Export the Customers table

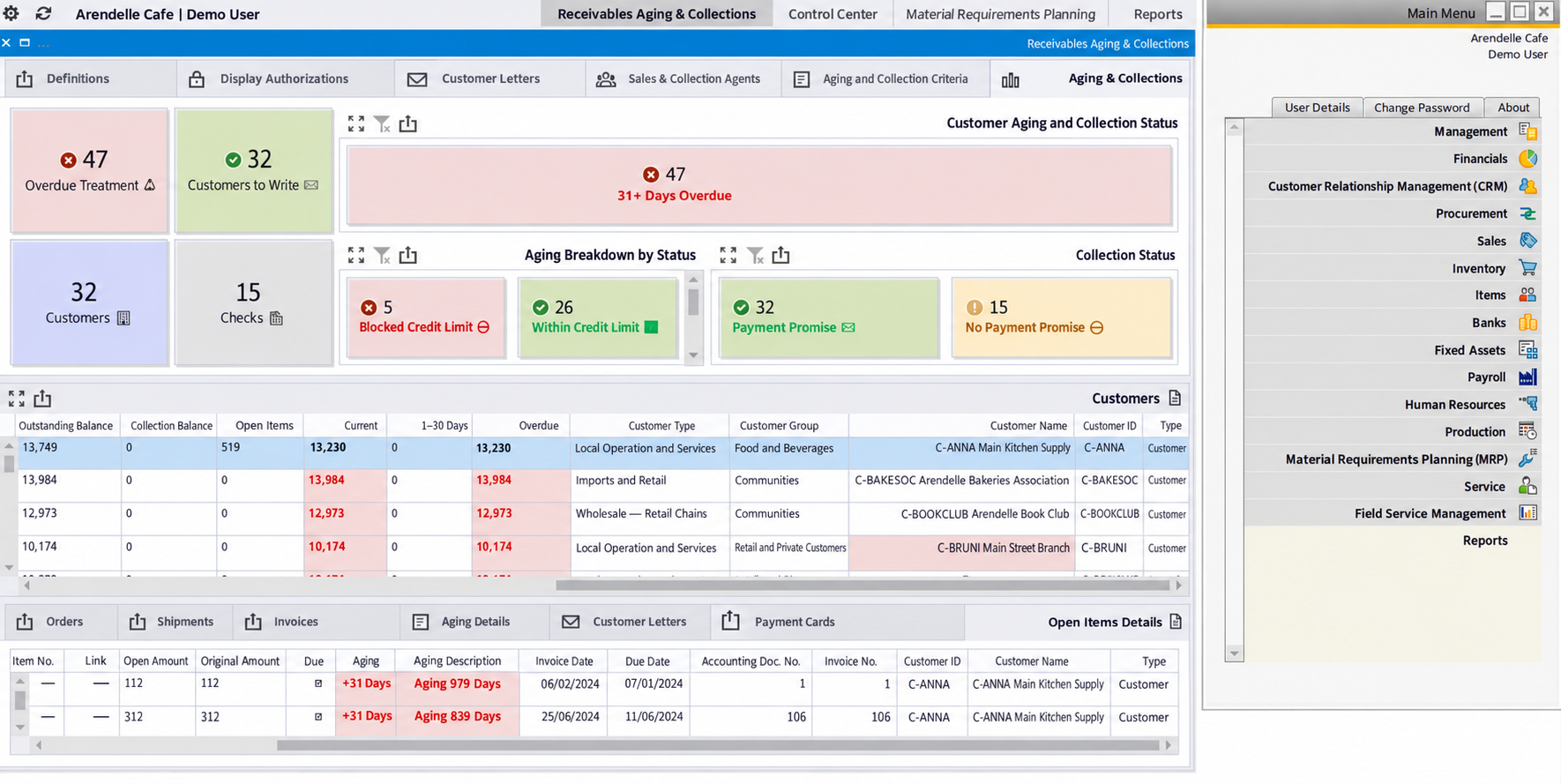pyautogui.click(x=42, y=399)
